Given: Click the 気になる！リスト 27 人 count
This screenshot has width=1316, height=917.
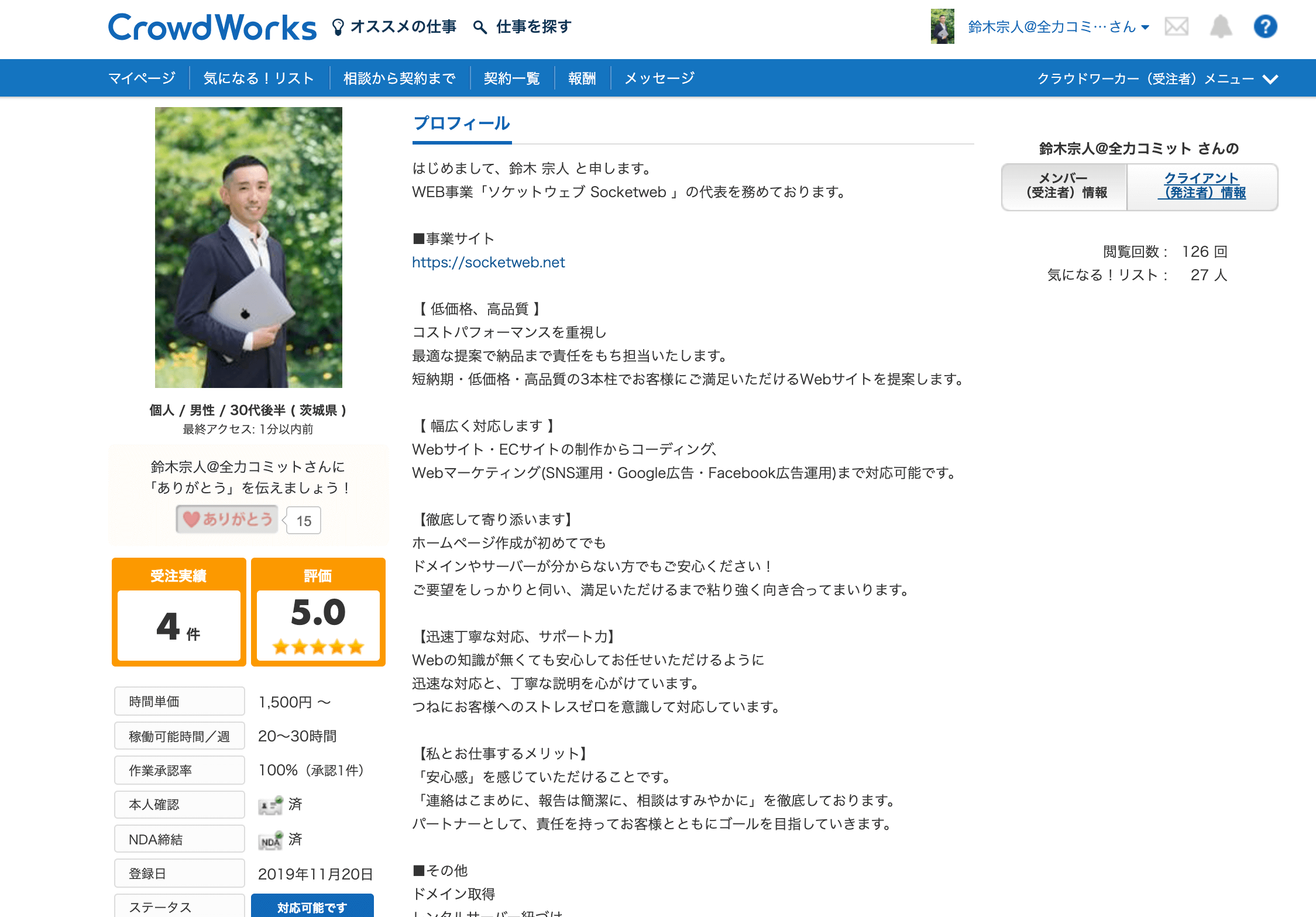Looking at the screenshot, I should 1137,275.
